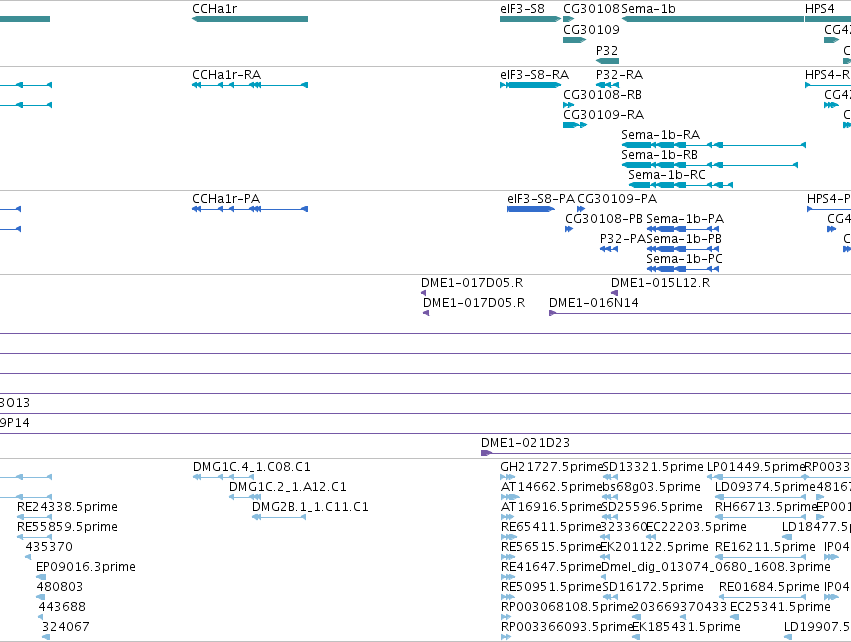The width and height of the screenshot is (851, 642).
Task: Click the Dmel_dig_013074_0680_1608.3prime label
Action: click(716, 567)
